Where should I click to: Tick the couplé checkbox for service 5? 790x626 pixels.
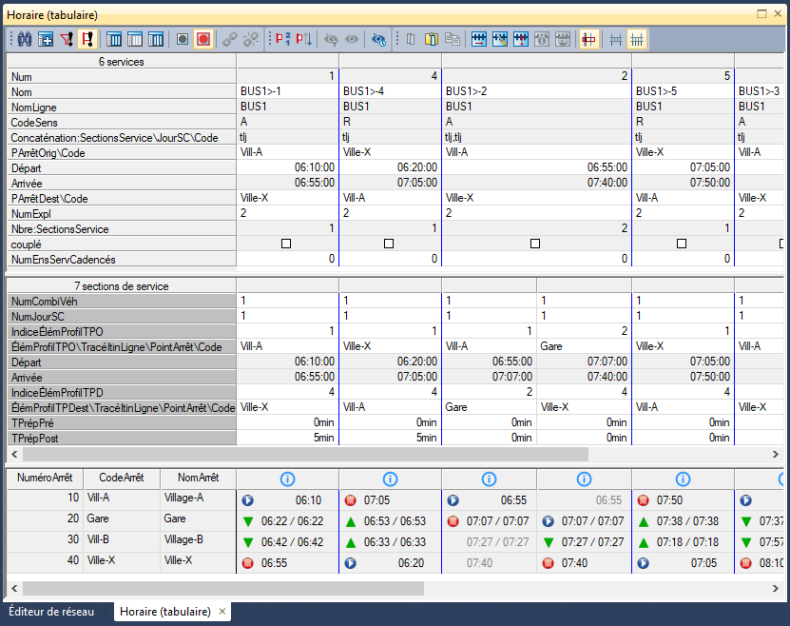click(681, 243)
